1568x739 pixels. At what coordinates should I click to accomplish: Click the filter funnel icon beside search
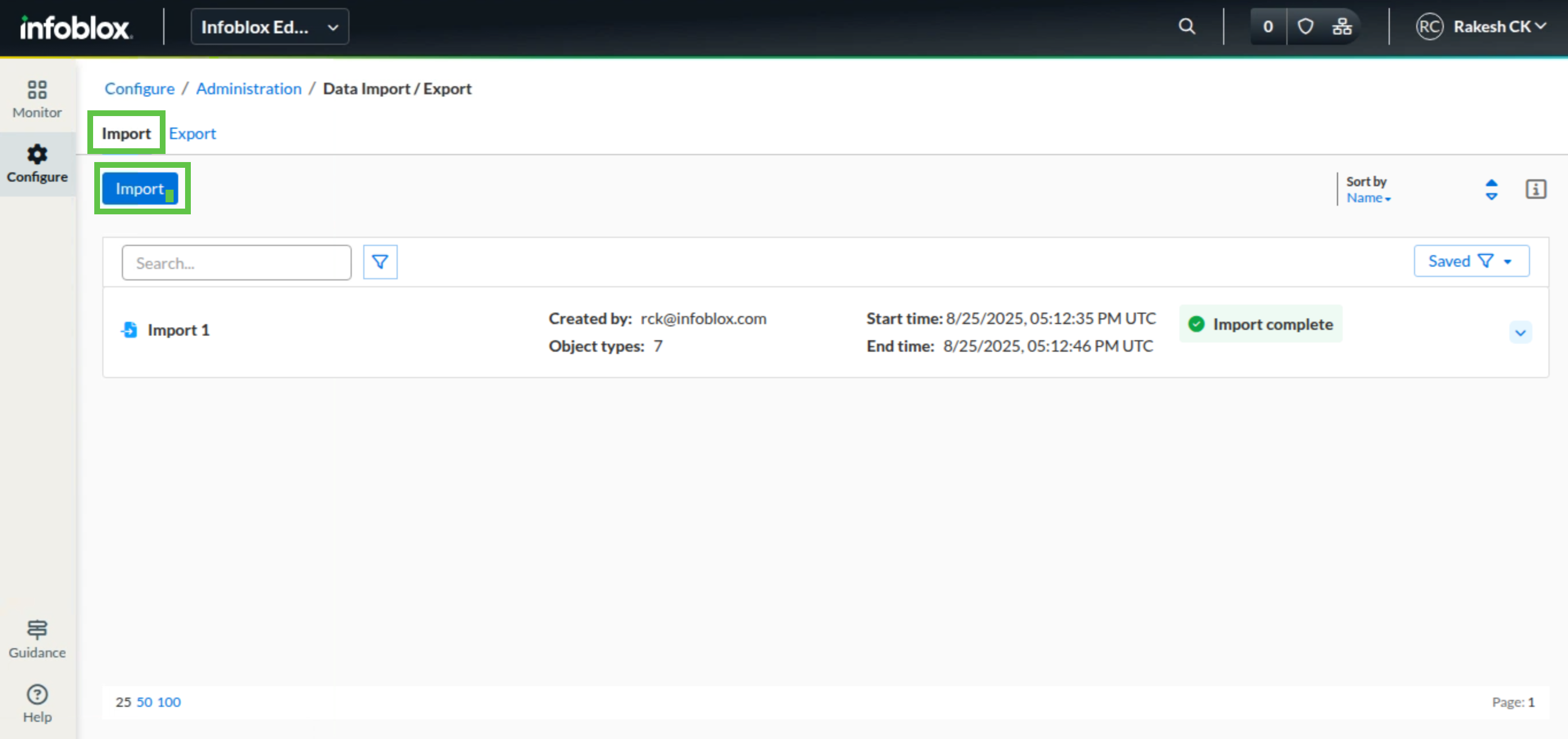click(381, 262)
